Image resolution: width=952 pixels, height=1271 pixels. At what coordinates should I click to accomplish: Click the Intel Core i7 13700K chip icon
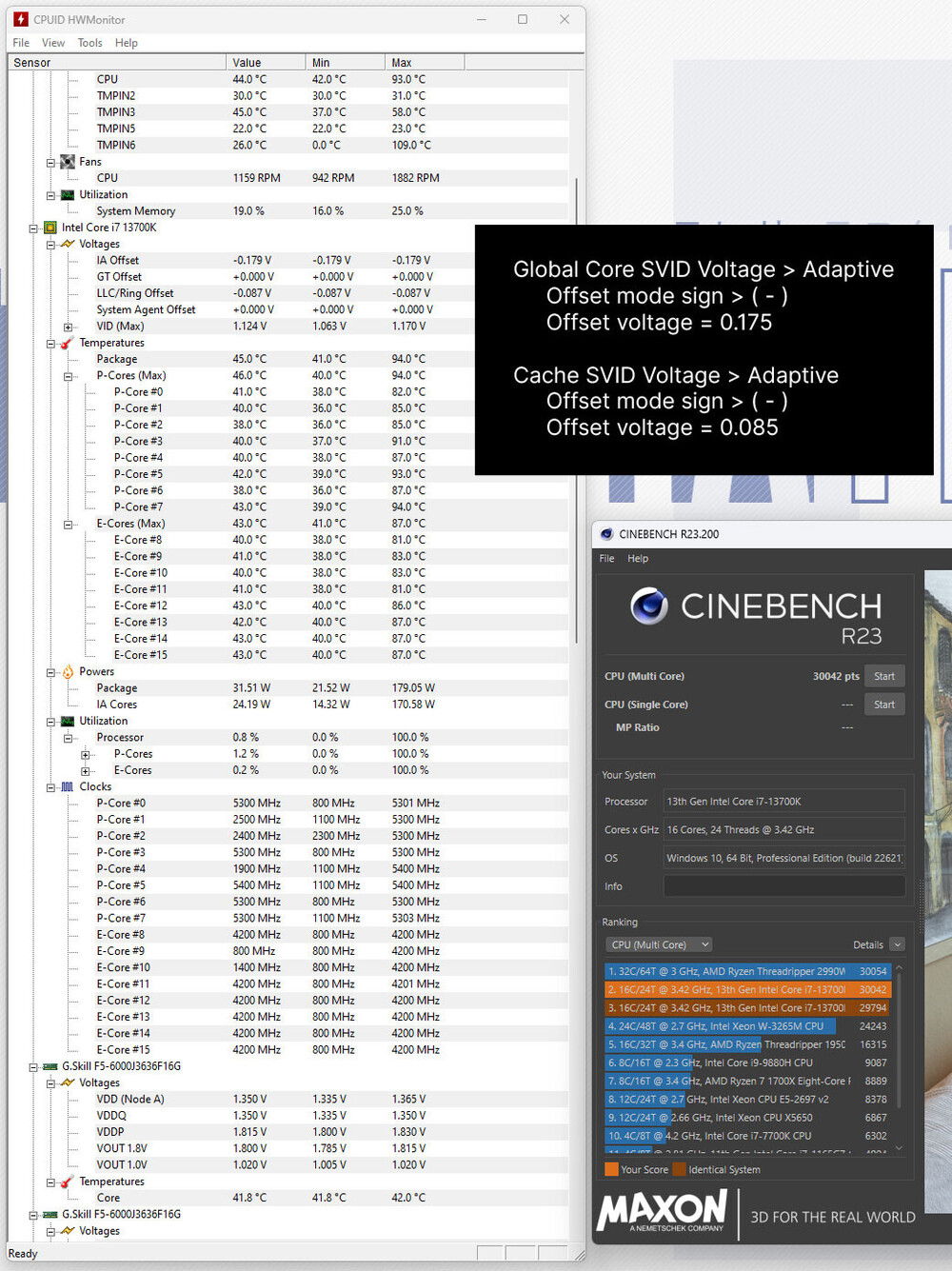click(50, 228)
